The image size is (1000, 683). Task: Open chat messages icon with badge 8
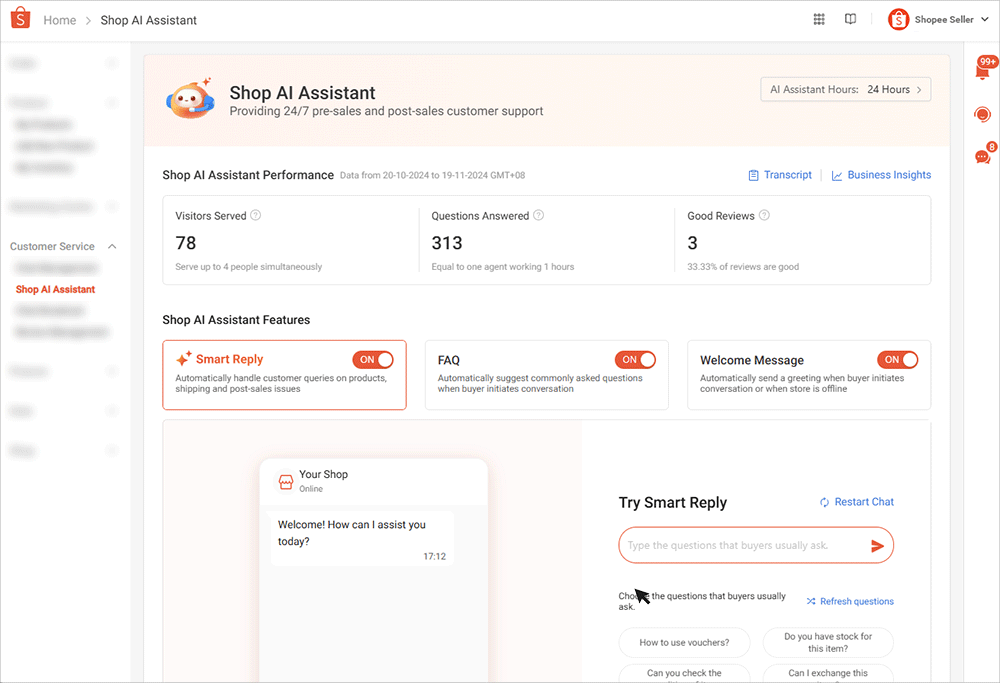[x=983, y=154]
